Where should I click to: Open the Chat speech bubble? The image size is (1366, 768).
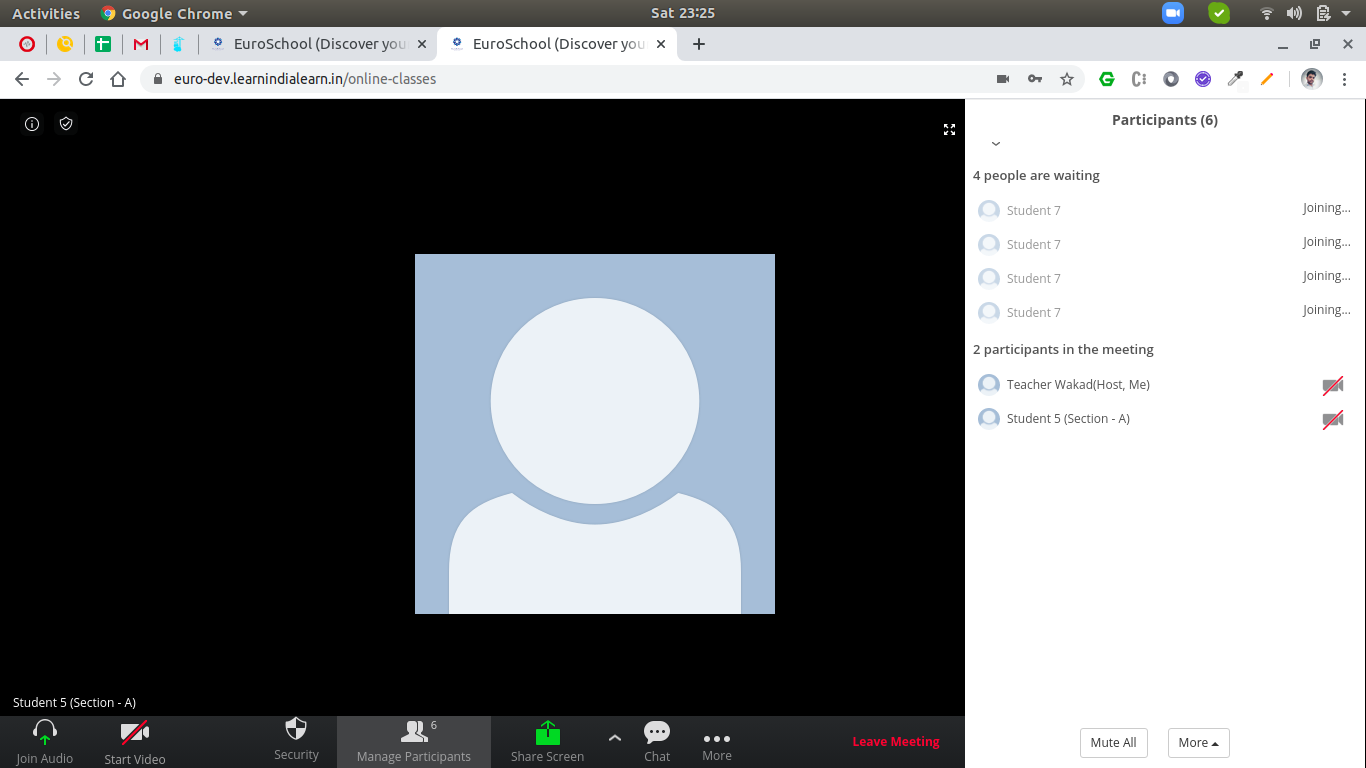[657, 732]
